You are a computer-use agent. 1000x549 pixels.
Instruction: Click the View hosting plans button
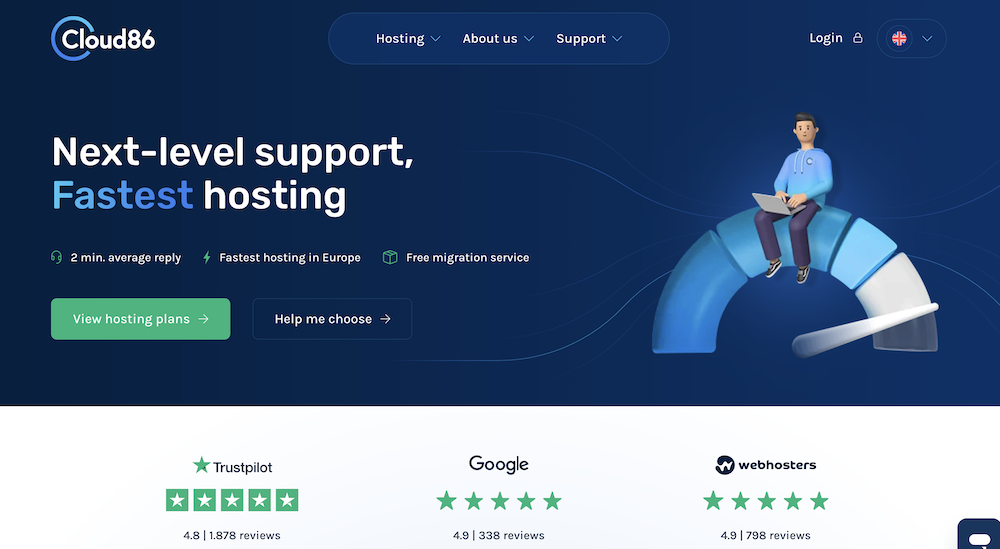(140, 319)
